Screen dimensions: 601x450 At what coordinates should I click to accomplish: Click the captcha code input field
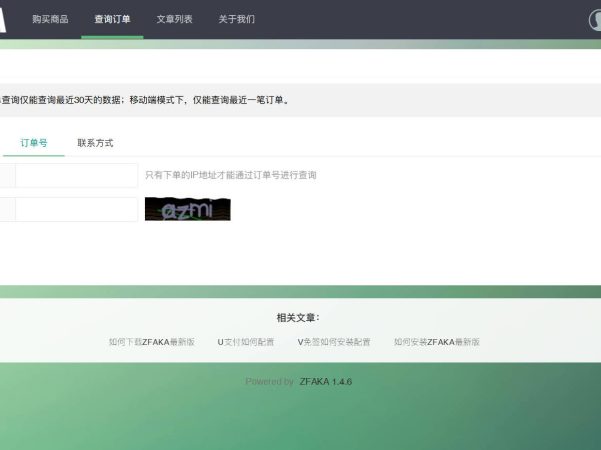tap(76, 209)
